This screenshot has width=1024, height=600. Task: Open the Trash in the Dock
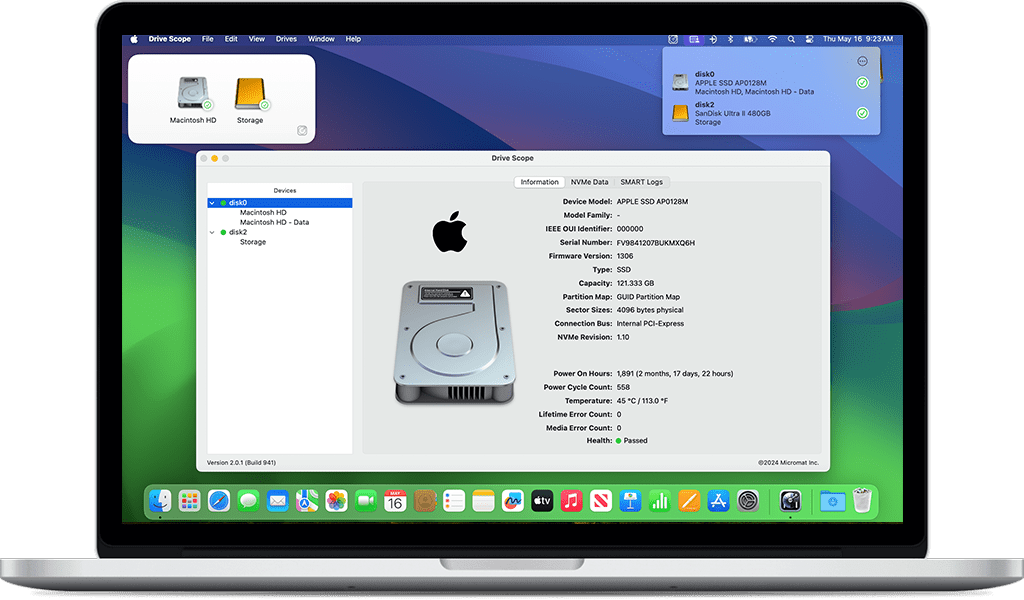[x=862, y=501]
